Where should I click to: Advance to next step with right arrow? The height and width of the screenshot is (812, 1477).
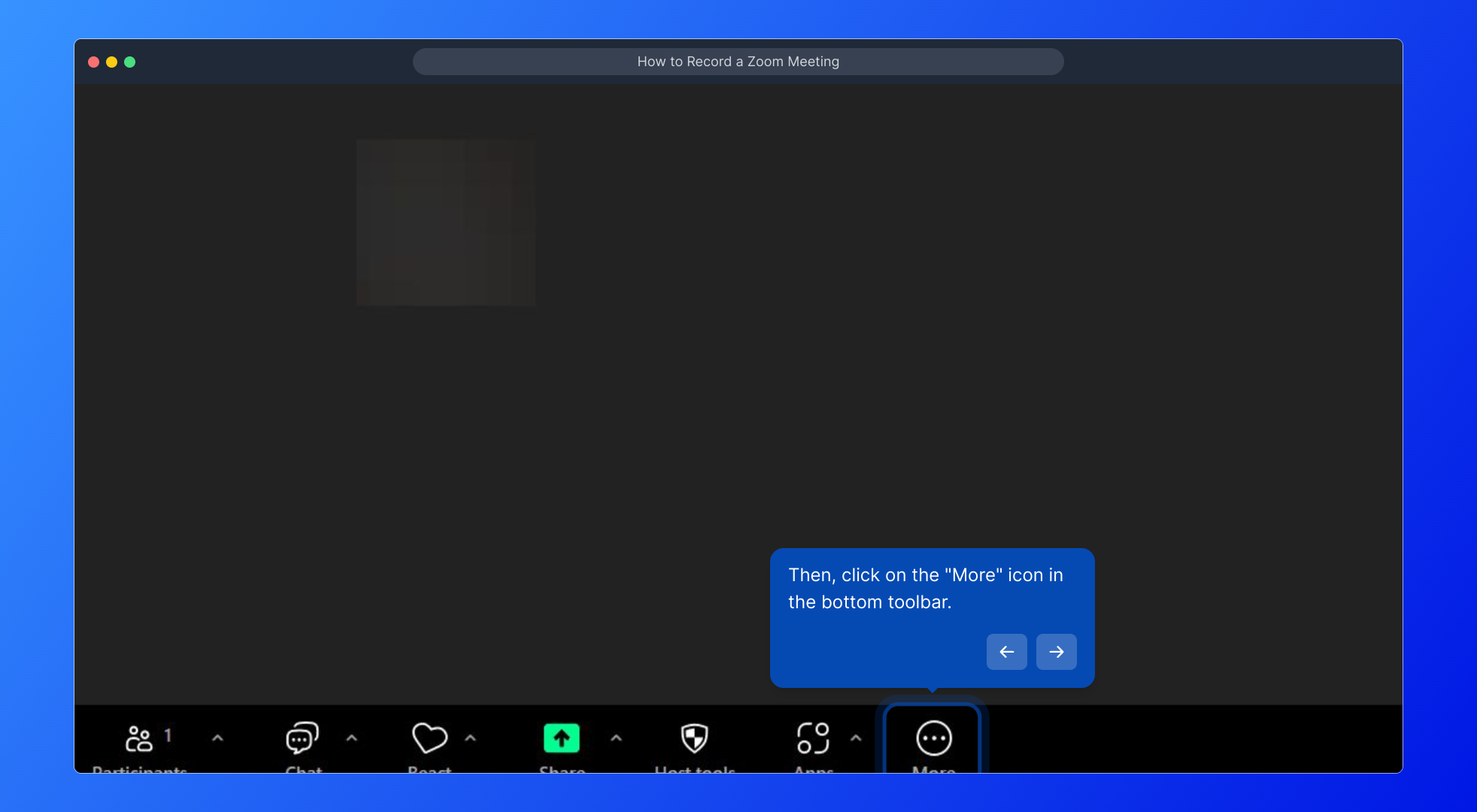pyautogui.click(x=1056, y=652)
